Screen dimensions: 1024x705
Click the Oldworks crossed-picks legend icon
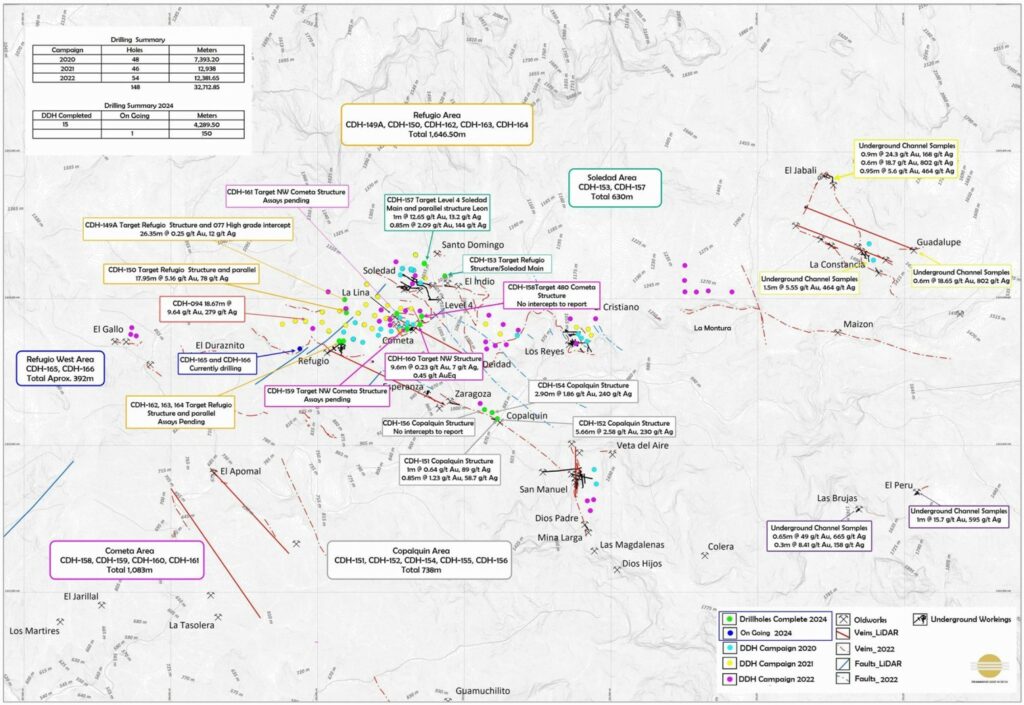[x=845, y=620]
